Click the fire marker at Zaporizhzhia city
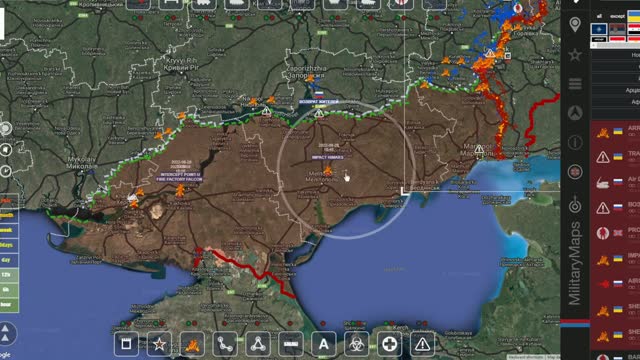Image resolution: width=640 pixels, height=360 pixels. click(311, 78)
